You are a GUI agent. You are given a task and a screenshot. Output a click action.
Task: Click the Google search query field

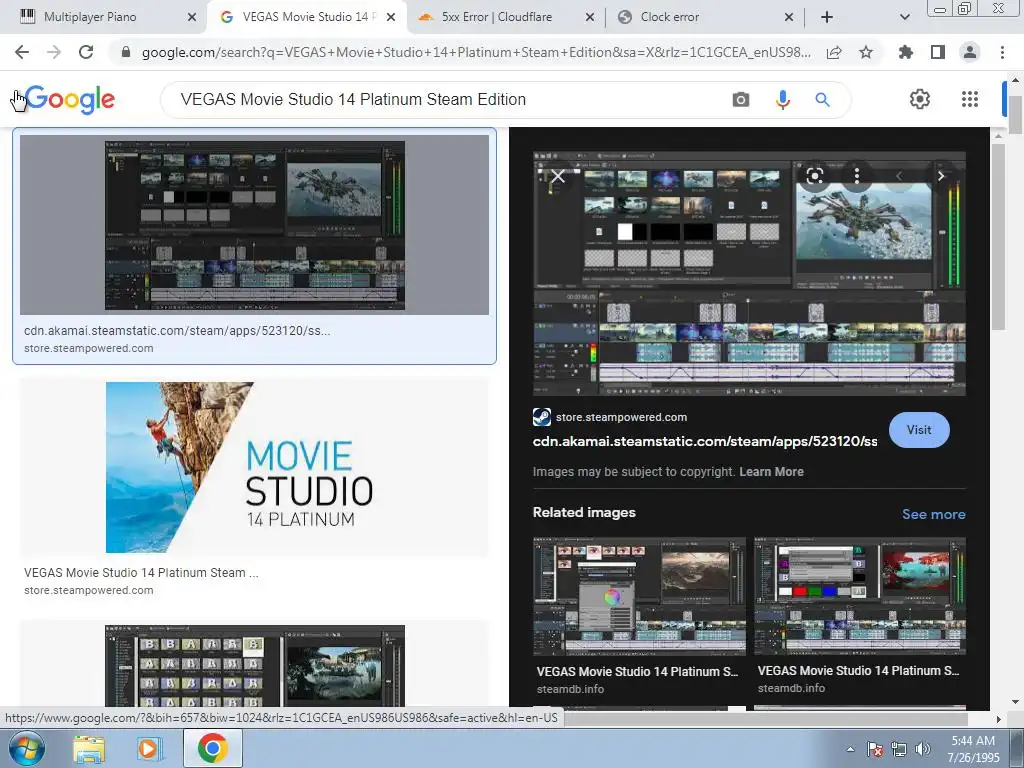(x=451, y=99)
